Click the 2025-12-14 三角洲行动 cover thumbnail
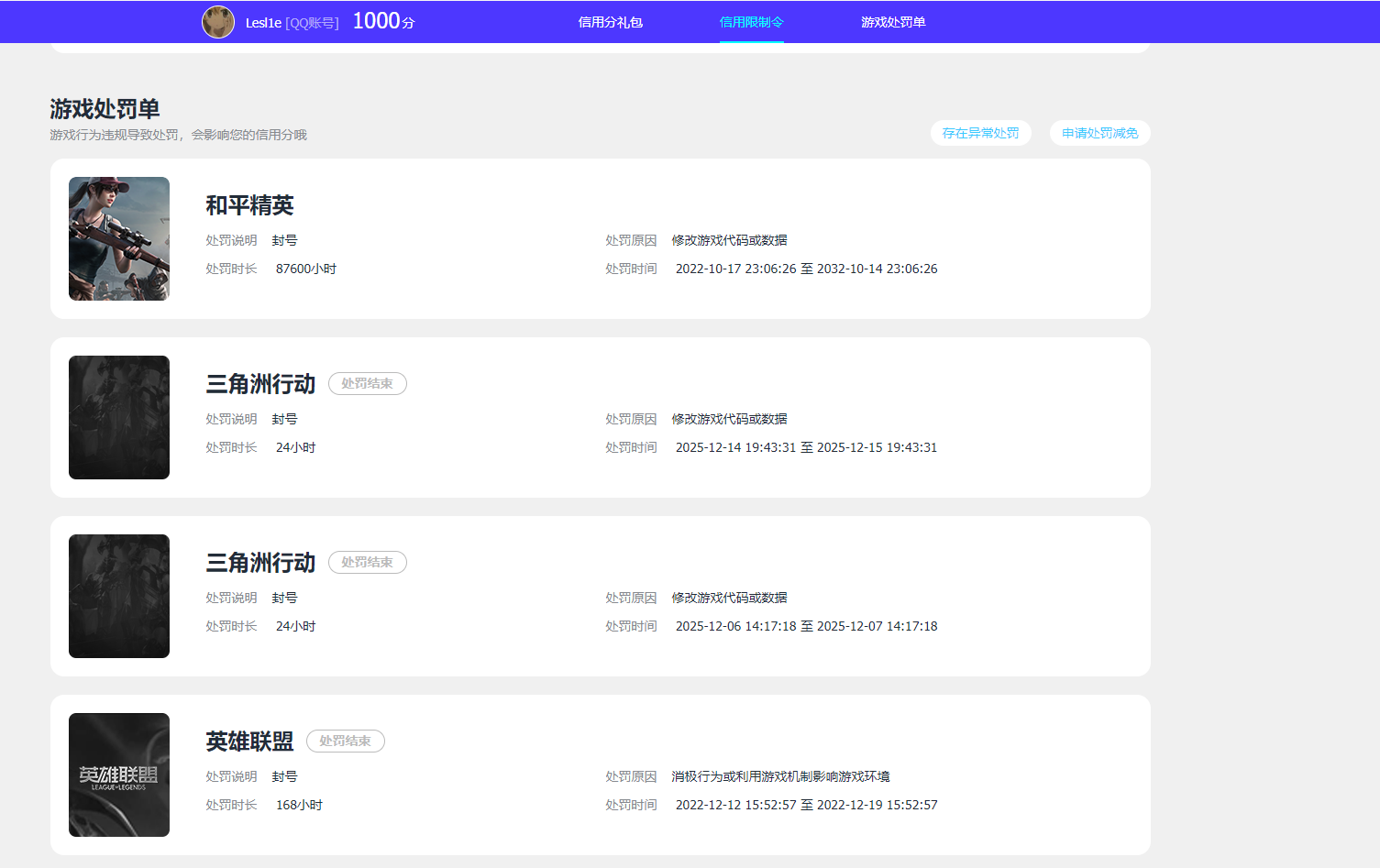Screen dimensions: 1380x868 pyautogui.click(x=119, y=417)
